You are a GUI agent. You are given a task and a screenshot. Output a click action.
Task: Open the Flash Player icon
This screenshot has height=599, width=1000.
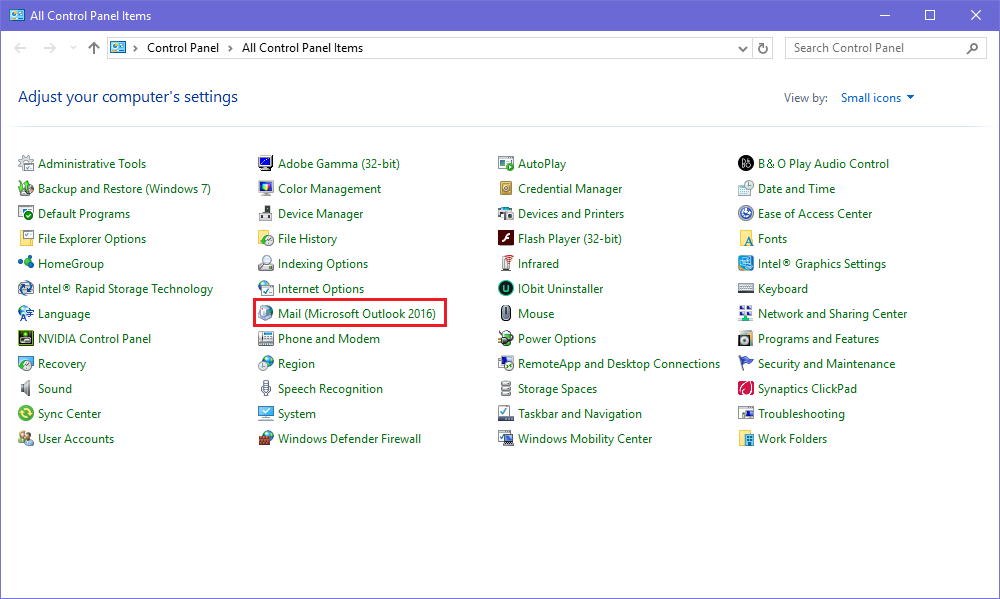tap(506, 238)
